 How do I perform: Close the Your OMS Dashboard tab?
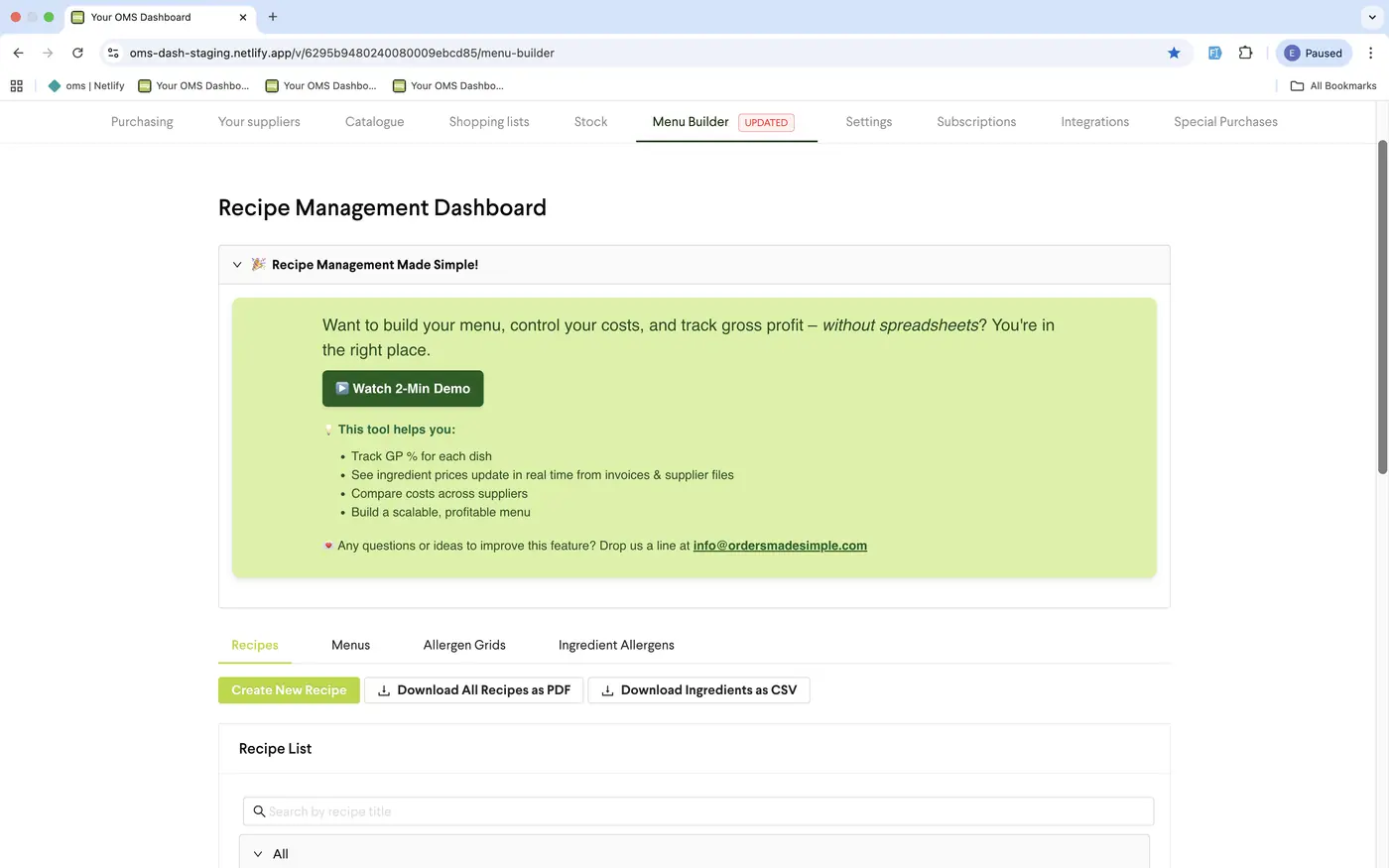coord(243,17)
